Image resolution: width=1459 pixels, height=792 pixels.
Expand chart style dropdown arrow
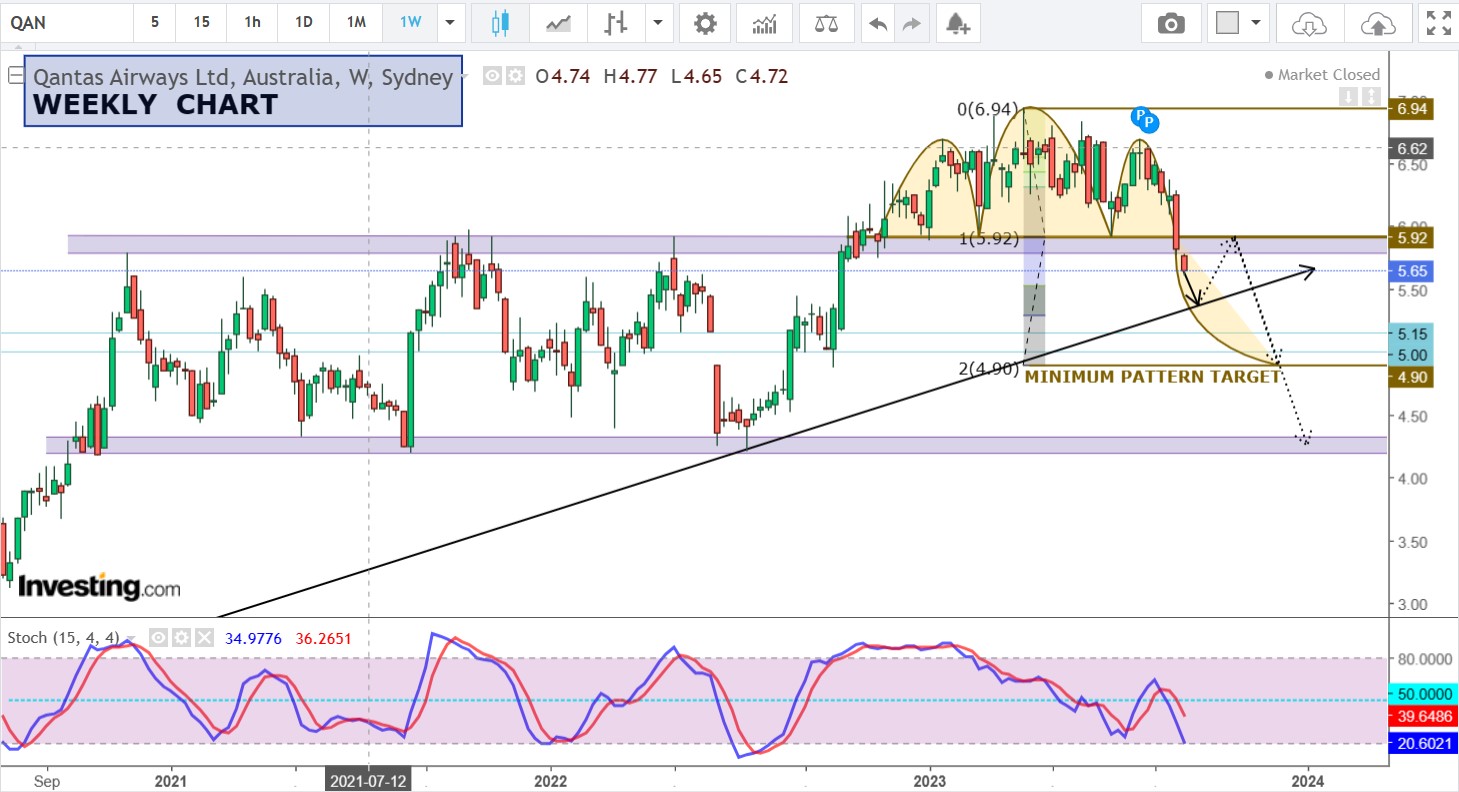click(x=657, y=22)
